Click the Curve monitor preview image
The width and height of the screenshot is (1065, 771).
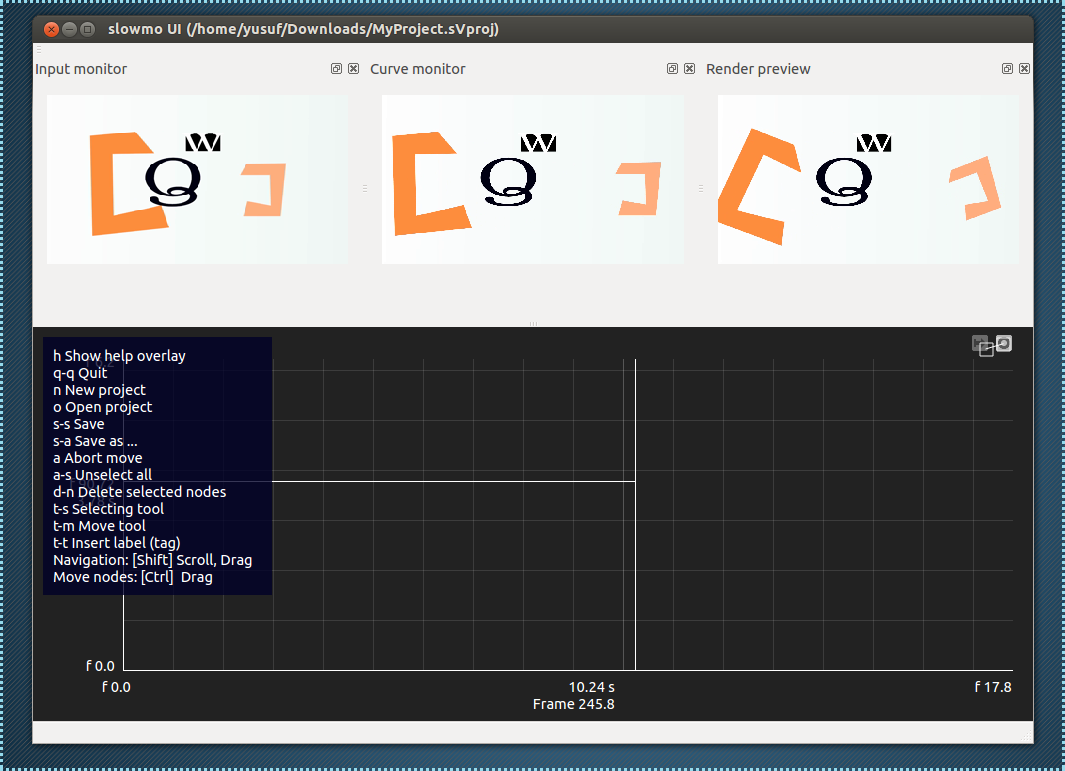(x=532, y=179)
